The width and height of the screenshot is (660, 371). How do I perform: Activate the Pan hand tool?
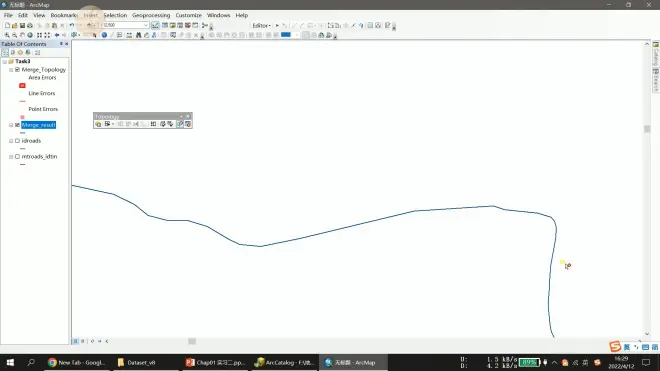[22, 35]
